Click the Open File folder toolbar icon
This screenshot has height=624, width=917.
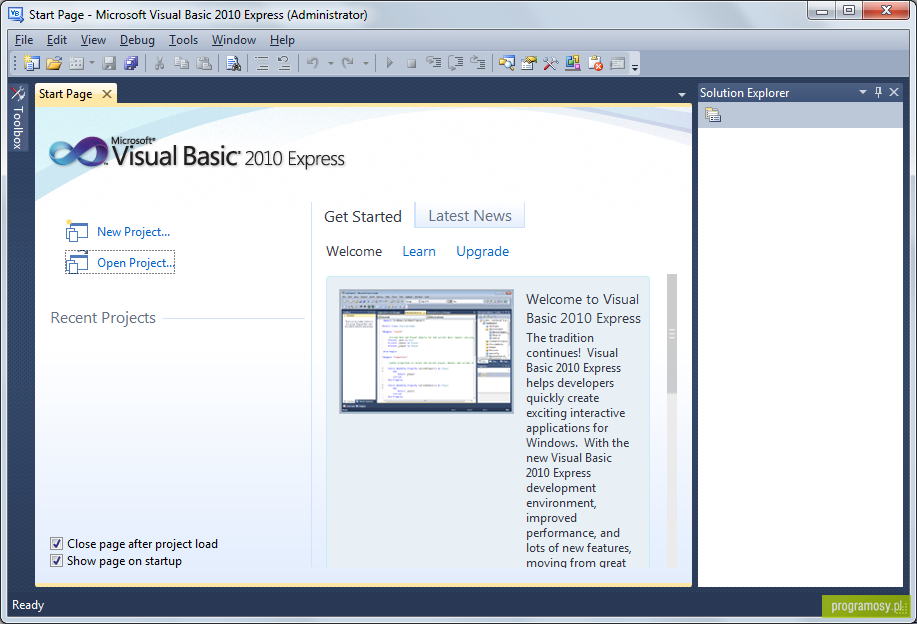pos(54,63)
